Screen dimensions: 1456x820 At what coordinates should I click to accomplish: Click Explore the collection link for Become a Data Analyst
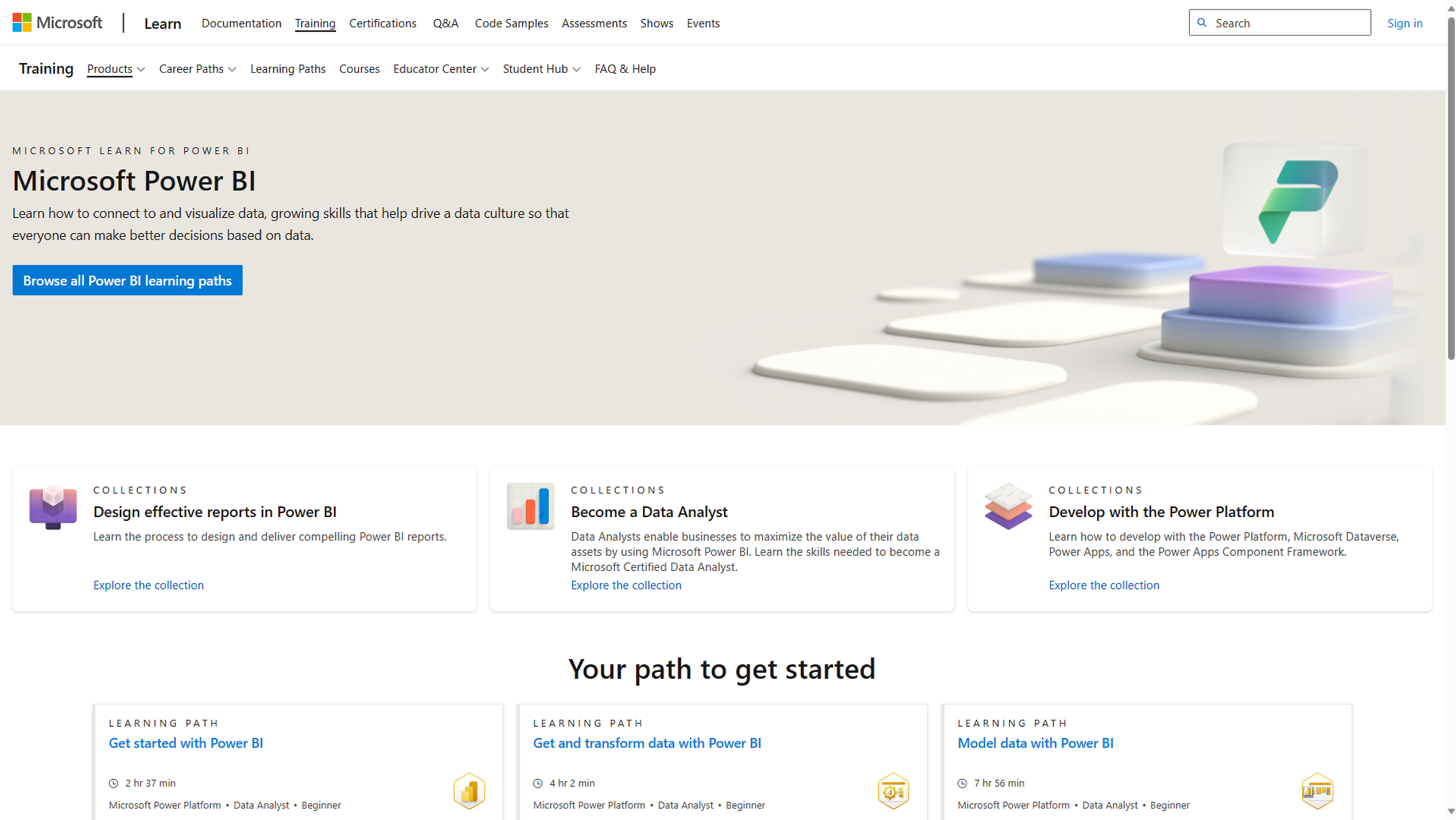pos(626,585)
